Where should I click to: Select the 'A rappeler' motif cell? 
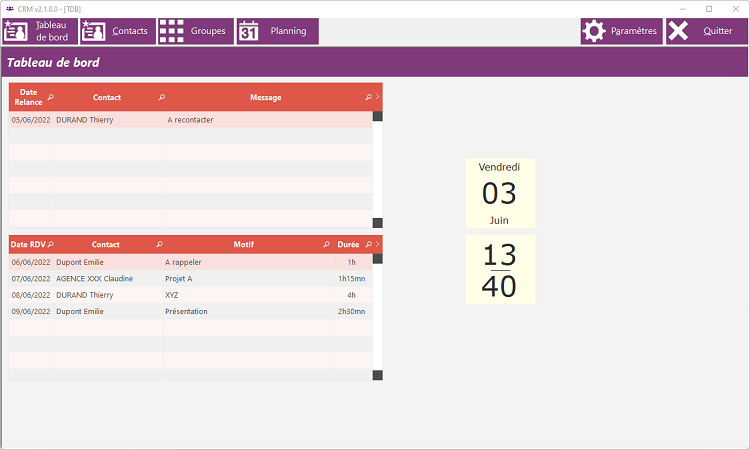(247, 262)
